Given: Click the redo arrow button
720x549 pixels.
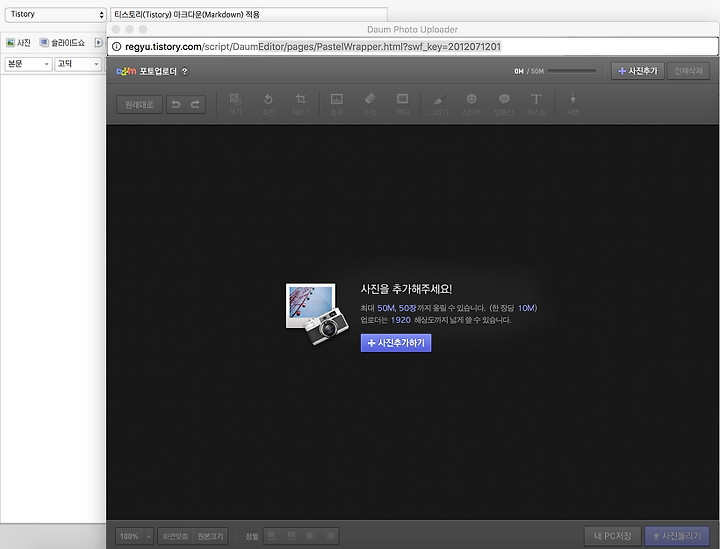Looking at the screenshot, I should (x=196, y=105).
